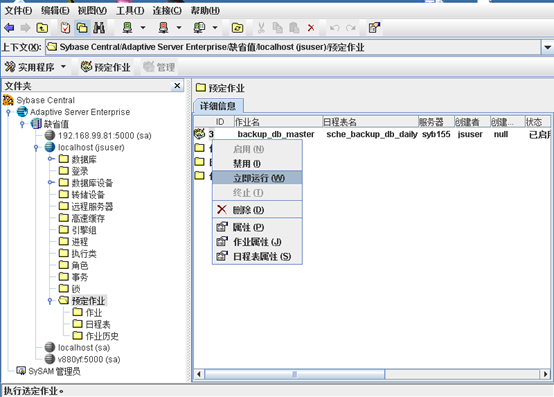Open the 视图(V) menu
This screenshot has width=554, height=397.
click(x=92, y=11)
